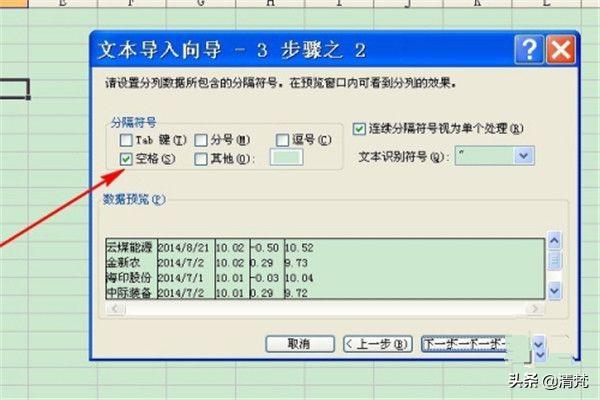Click the 取消 cancel button

(x=300, y=344)
